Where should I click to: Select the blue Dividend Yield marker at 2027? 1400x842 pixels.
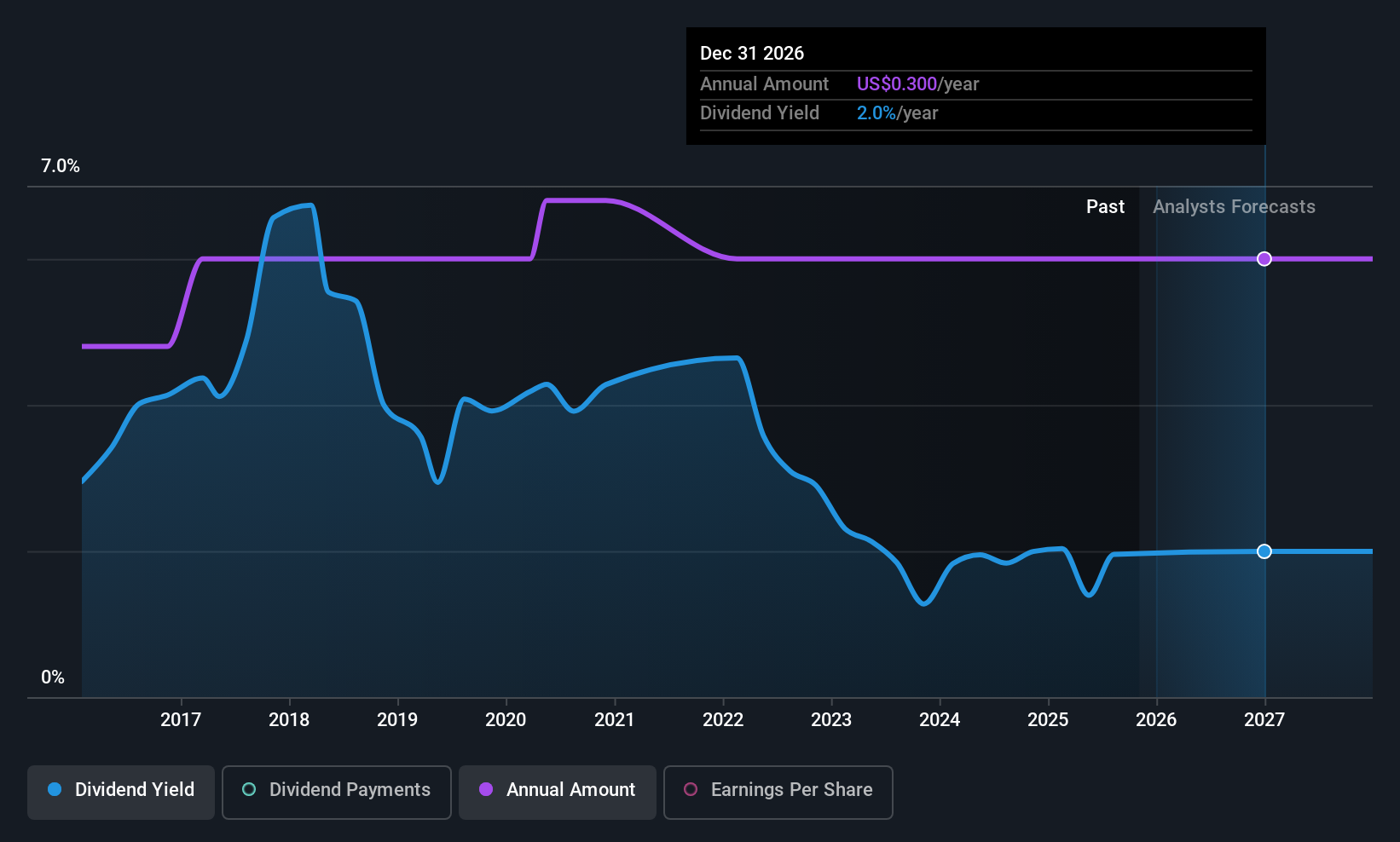[1264, 551]
